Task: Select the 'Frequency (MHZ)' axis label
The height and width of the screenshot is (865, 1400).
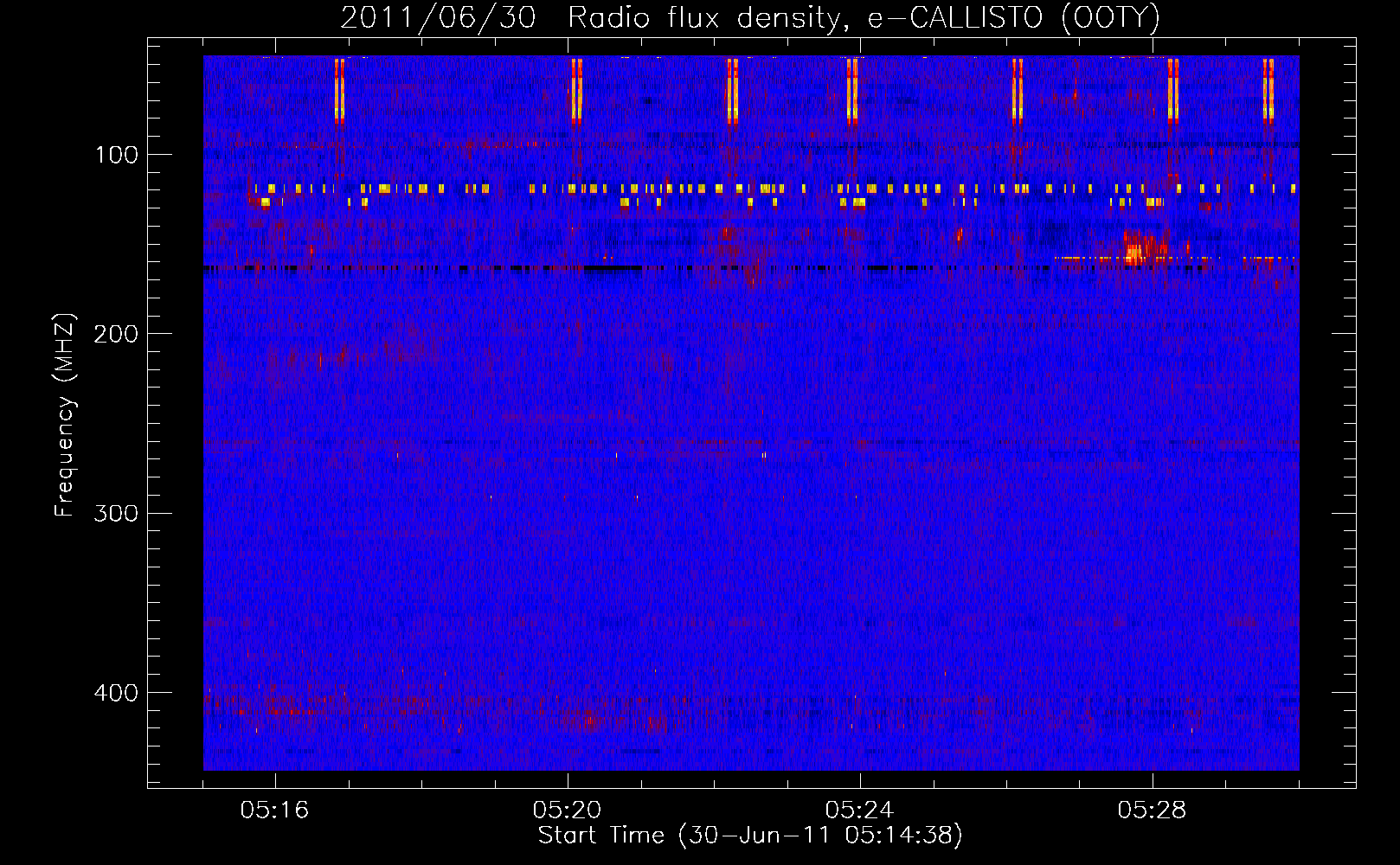Action: click(x=65, y=415)
